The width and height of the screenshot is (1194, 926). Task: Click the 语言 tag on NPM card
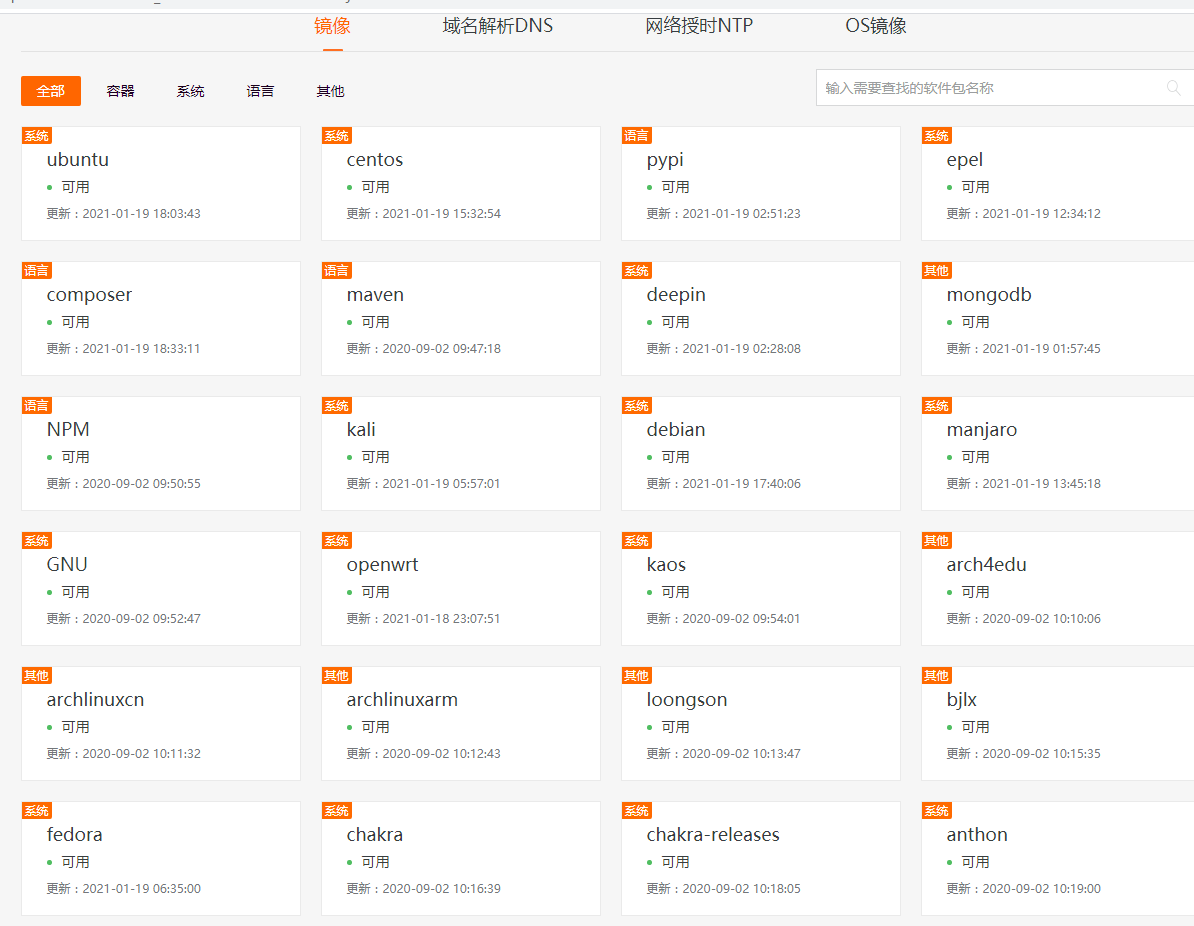click(x=37, y=405)
